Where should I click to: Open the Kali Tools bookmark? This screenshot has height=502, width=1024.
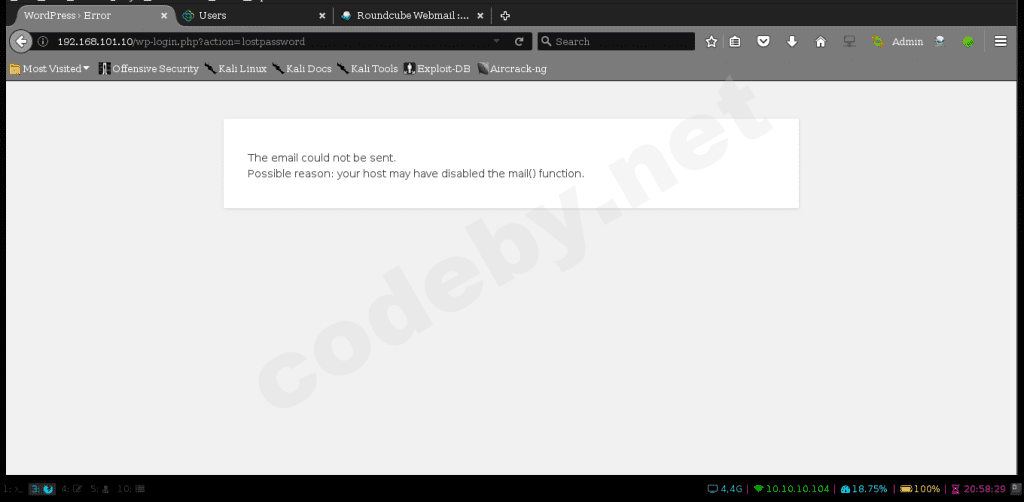pos(368,69)
